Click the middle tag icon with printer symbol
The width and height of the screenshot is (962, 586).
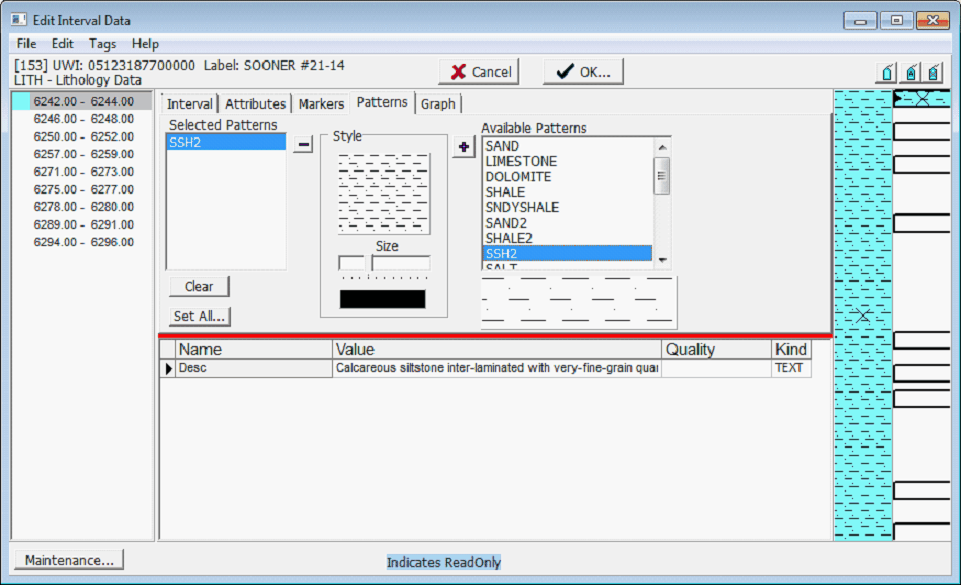tap(911, 73)
